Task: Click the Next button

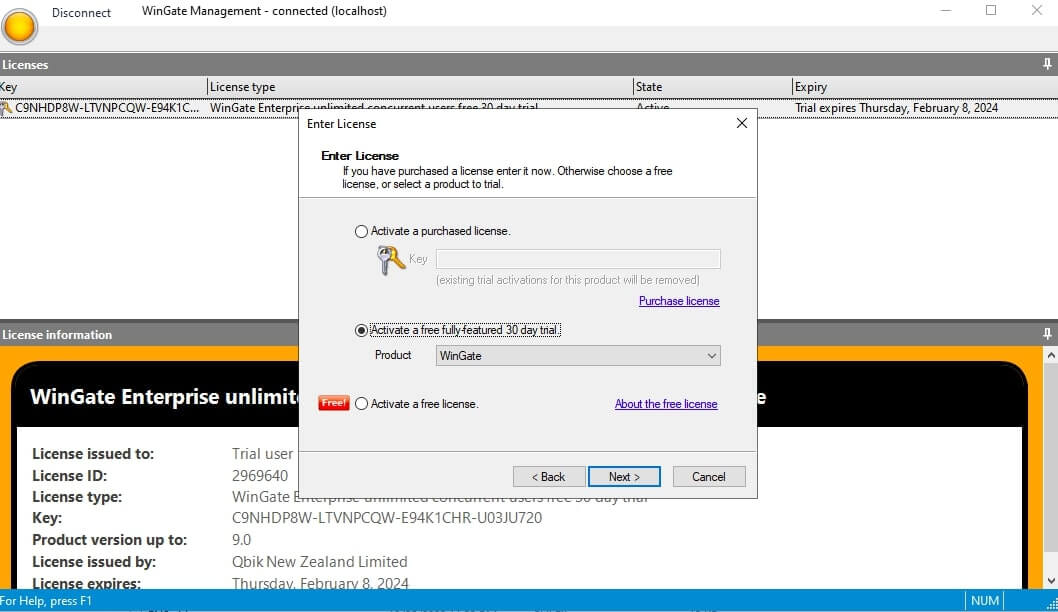Action: tap(624, 476)
